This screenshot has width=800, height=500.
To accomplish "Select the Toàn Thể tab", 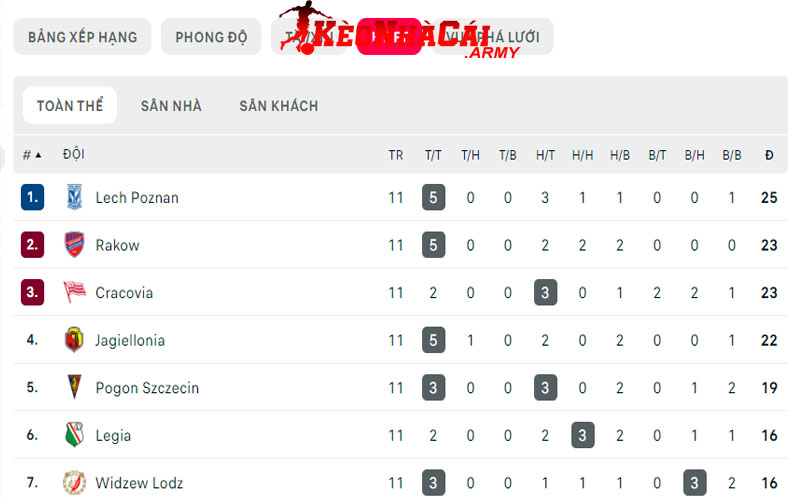I will (70, 106).
